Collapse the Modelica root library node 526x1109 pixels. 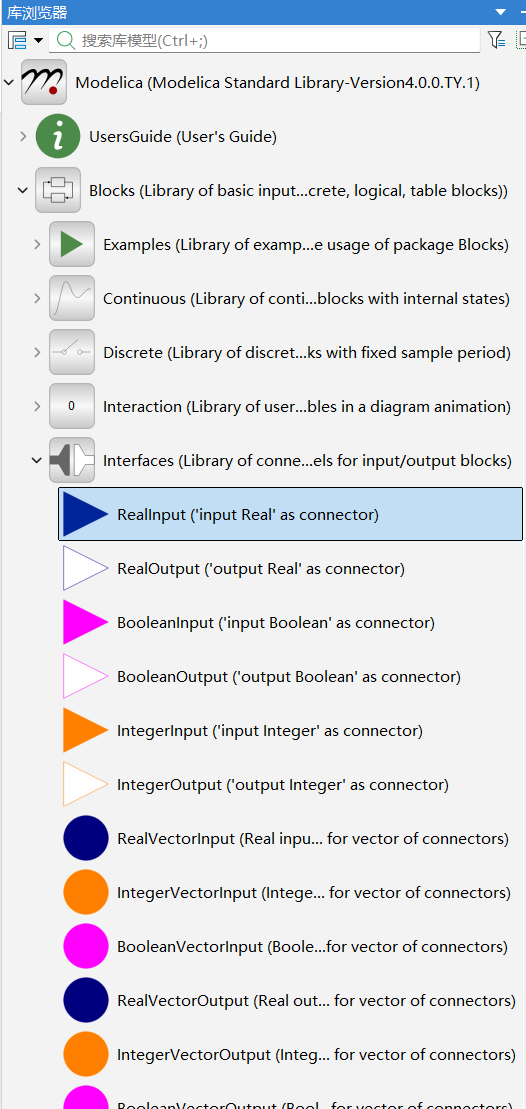[8, 83]
